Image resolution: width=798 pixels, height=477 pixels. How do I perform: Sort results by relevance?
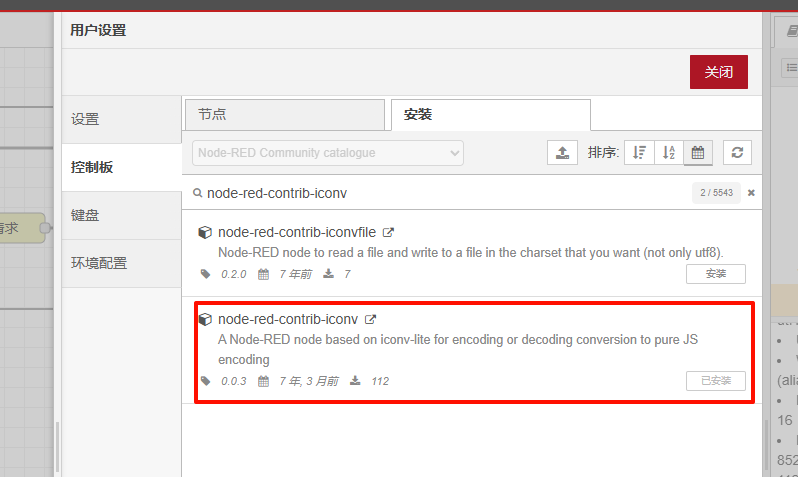click(639, 153)
